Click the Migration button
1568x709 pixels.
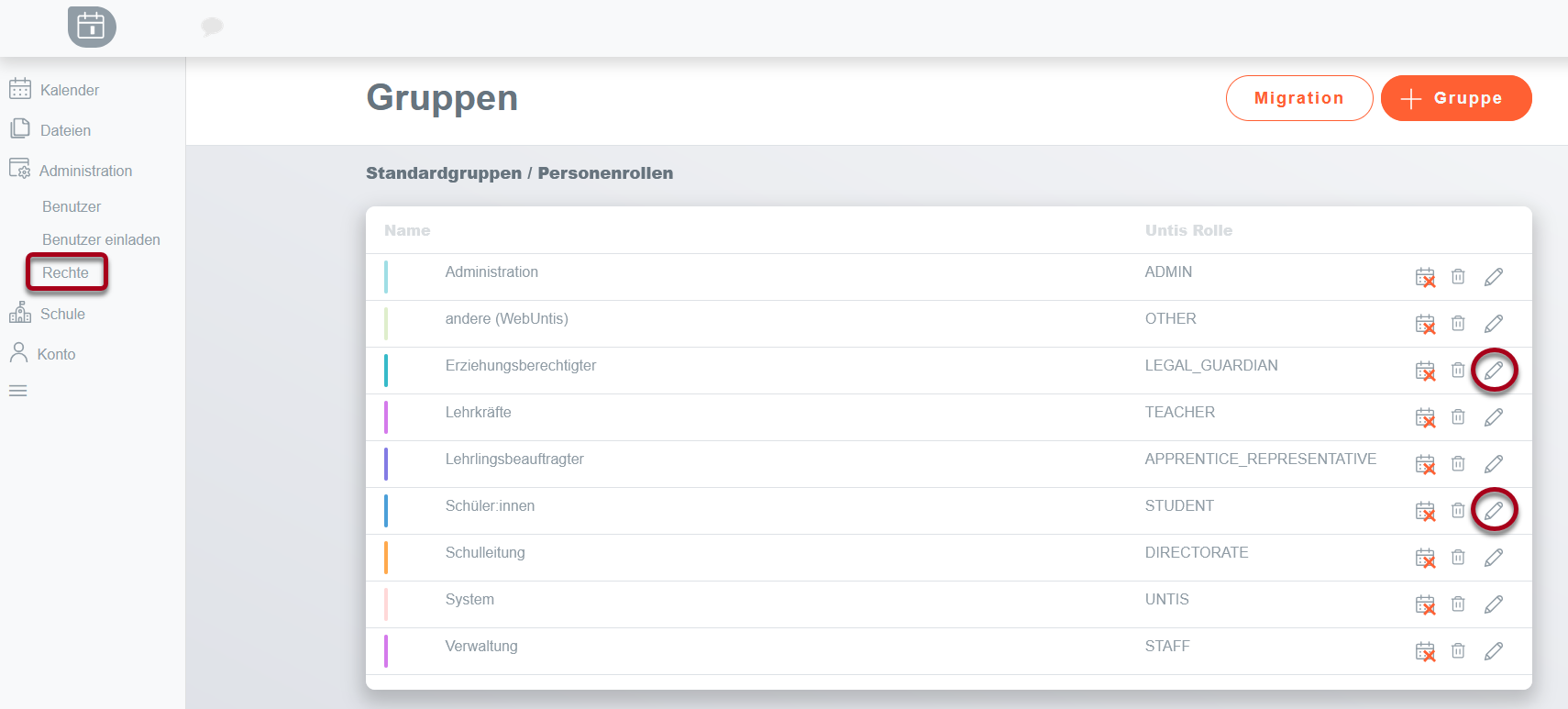pyautogui.click(x=1298, y=98)
